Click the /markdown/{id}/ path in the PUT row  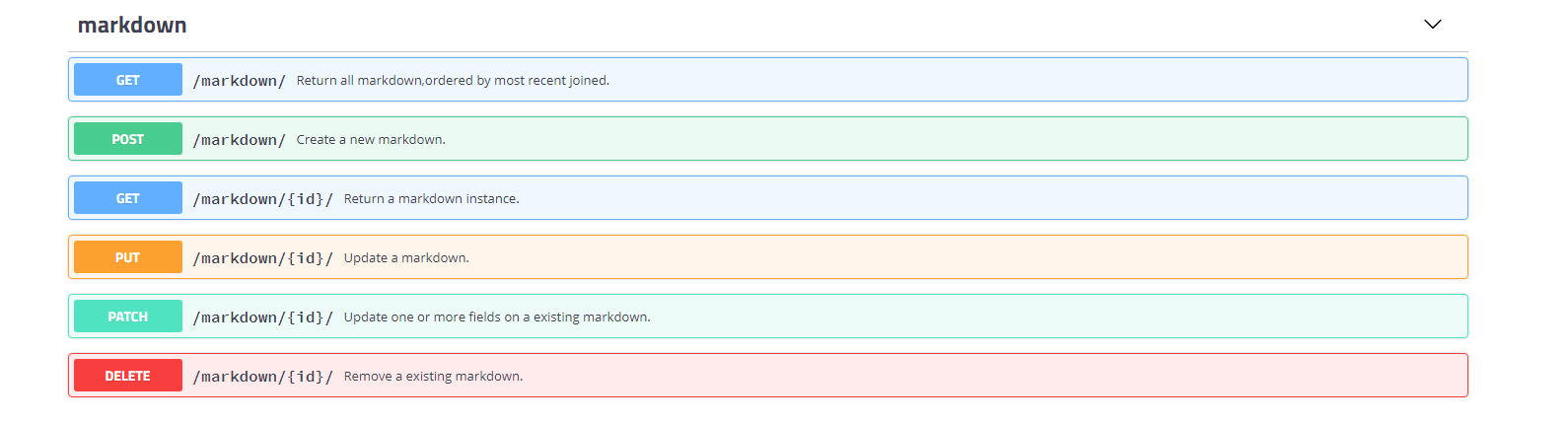pos(263,258)
